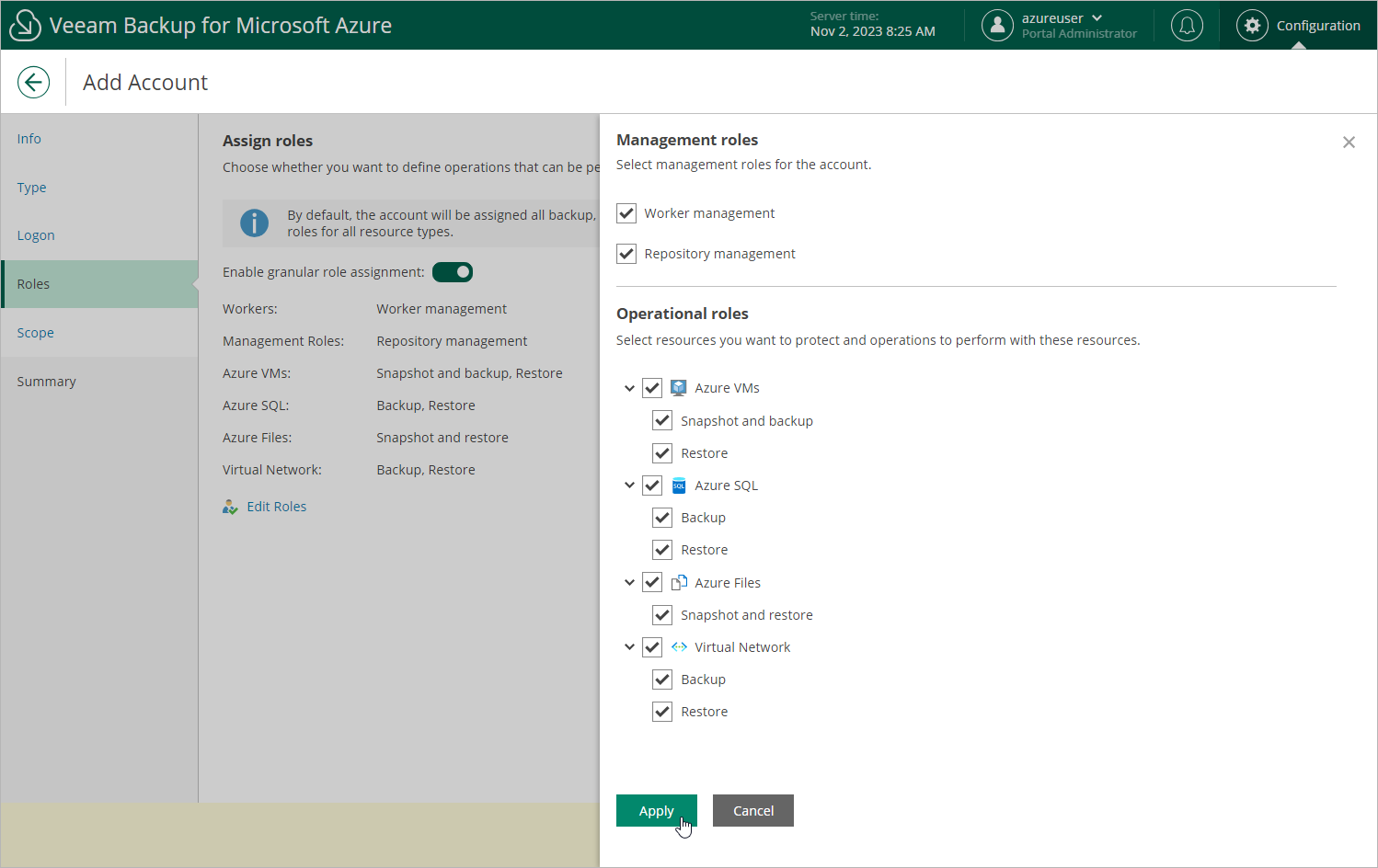Viewport: 1378px width, 868px height.
Task: Click the info icon in the notice banner
Action: (254, 223)
